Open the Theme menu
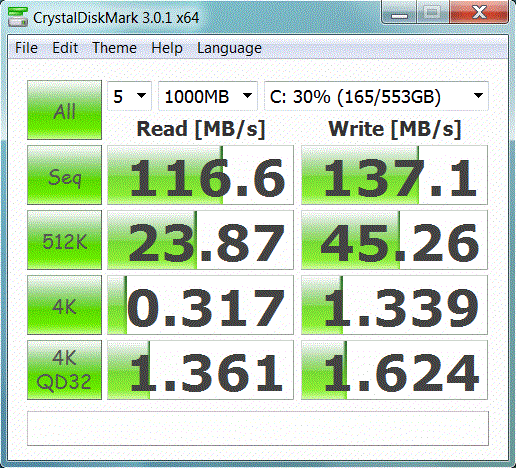Image resolution: width=516 pixels, height=468 pixels. click(x=114, y=48)
